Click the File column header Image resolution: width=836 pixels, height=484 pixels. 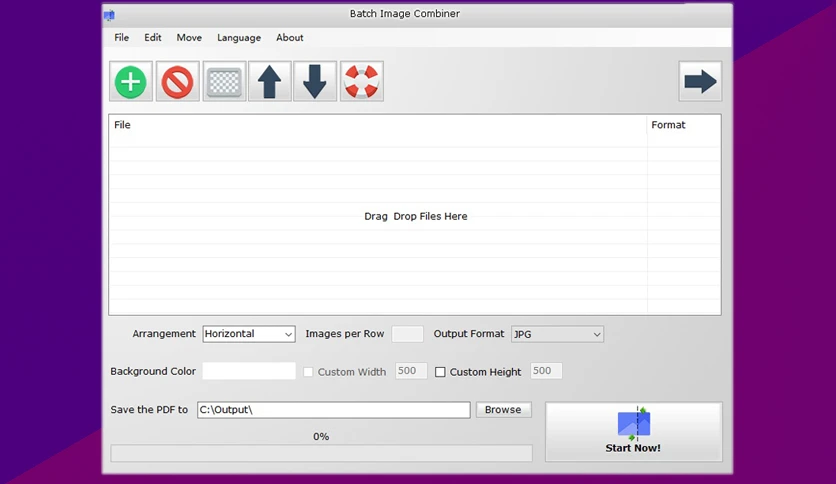[x=377, y=125]
